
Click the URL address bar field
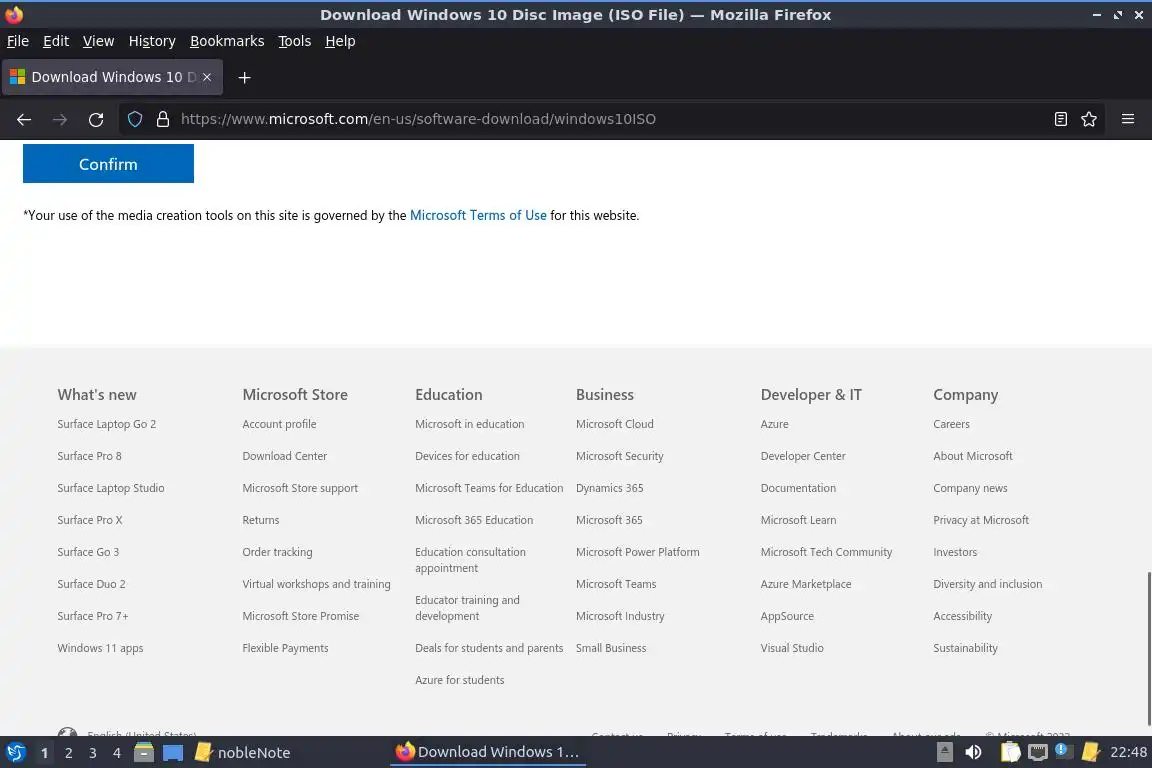point(610,119)
